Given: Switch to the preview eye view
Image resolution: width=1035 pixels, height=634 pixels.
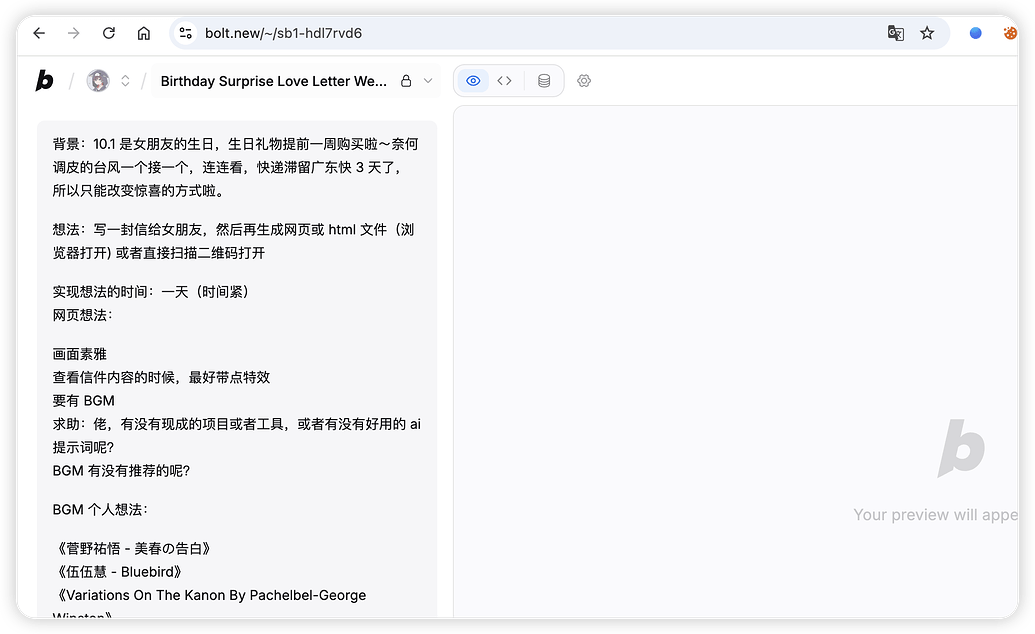Looking at the screenshot, I should click(x=473, y=81).
